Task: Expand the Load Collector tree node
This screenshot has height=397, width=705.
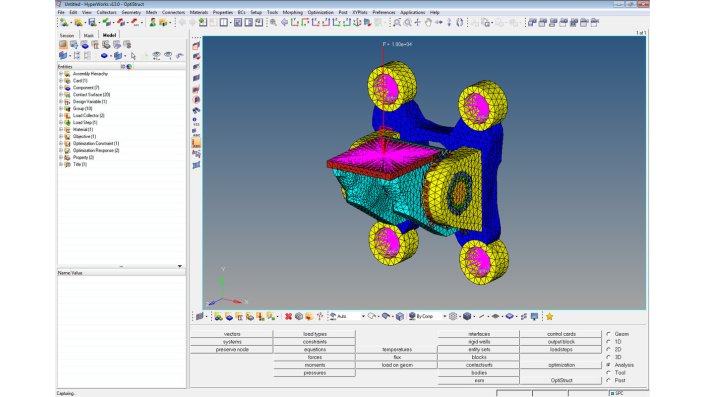Action: pos(61,116)
